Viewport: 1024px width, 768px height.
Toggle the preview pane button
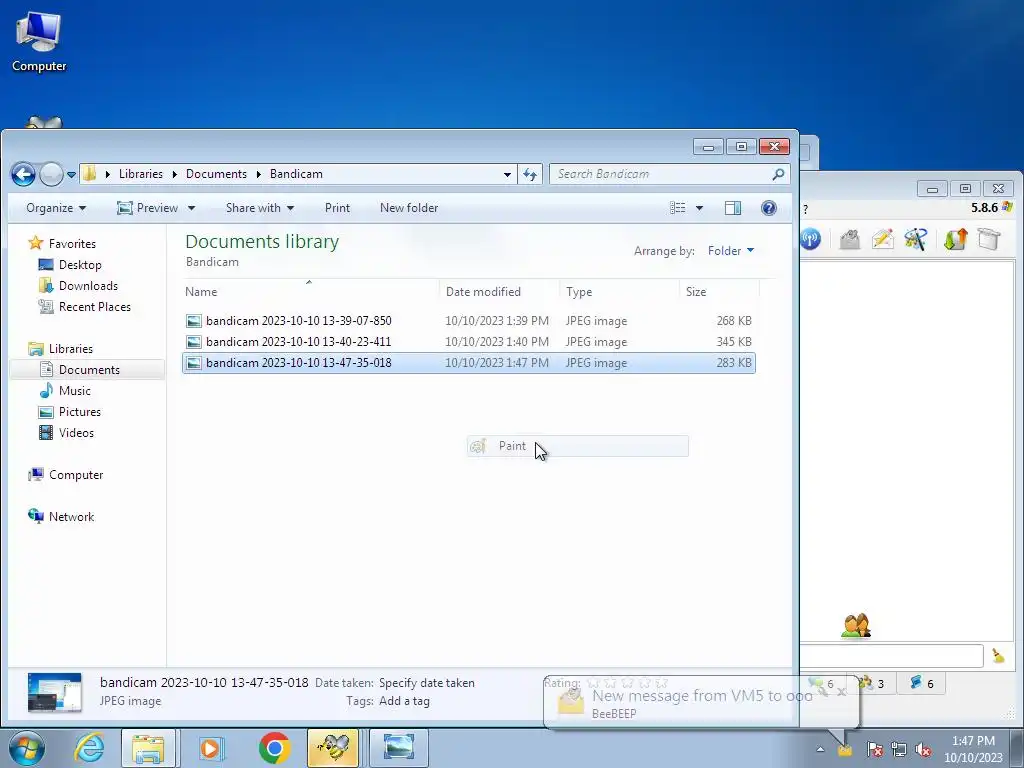click(733, 208)
